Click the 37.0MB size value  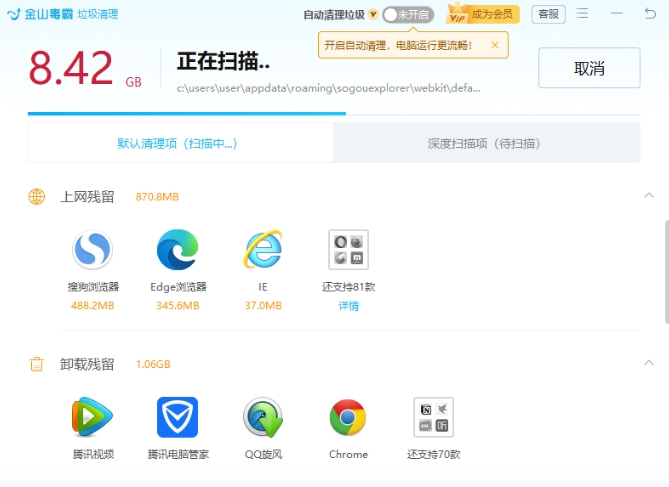tap(263, 306)
